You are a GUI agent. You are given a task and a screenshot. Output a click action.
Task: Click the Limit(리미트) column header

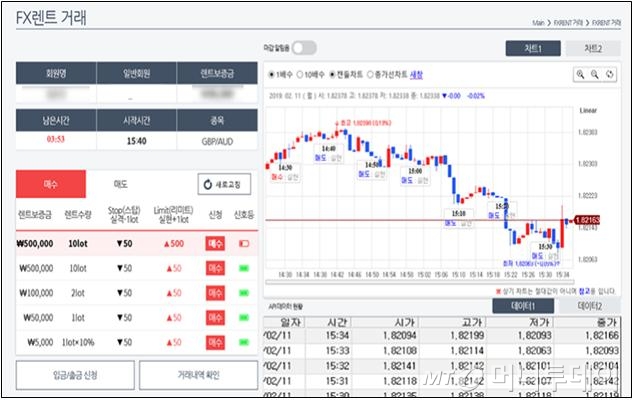(x=173, y=215)
